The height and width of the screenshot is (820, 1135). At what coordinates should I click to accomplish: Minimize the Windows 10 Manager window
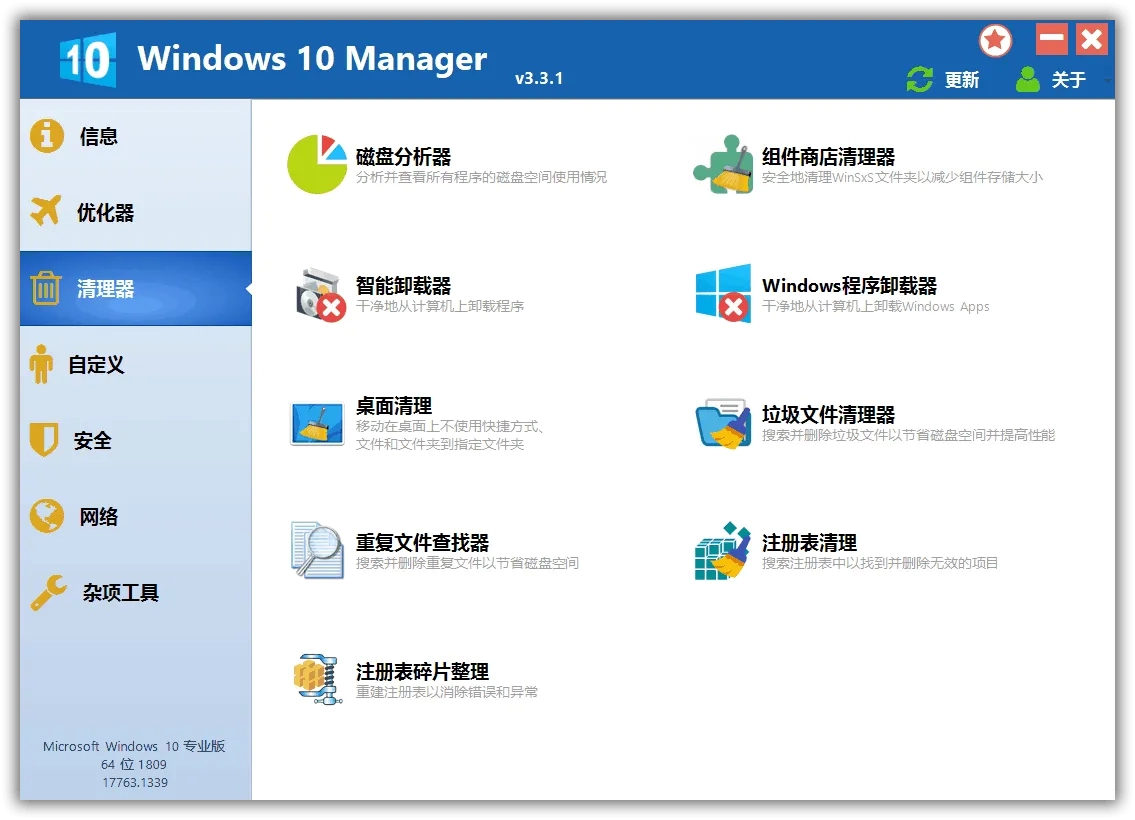point(1052,39)
